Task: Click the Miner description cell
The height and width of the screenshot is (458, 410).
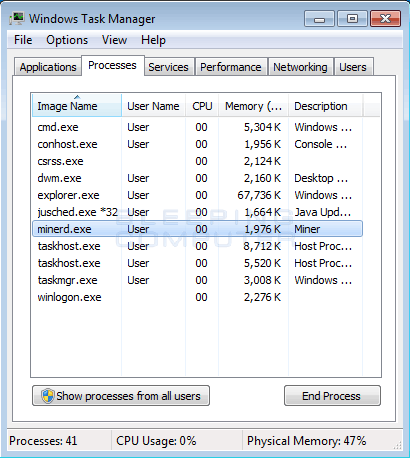Action: click(307, 229)
